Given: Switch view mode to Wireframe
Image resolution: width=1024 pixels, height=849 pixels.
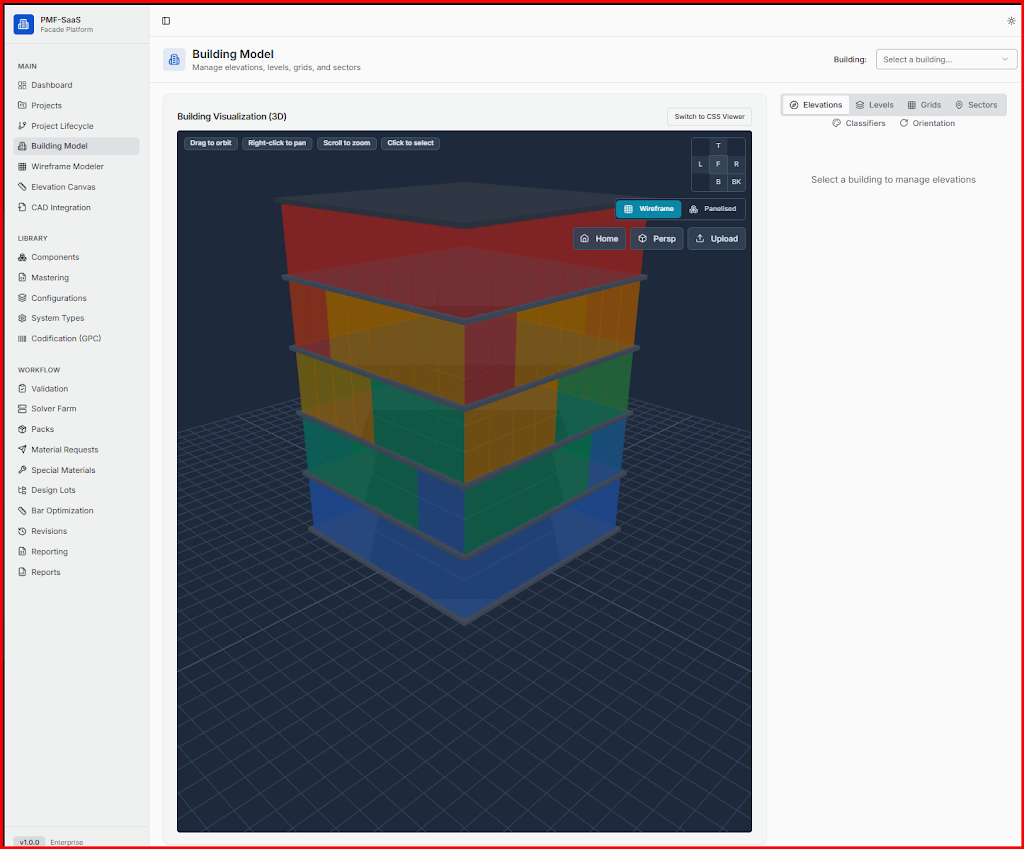Looking at the screenshot, I should coord(648,209).
